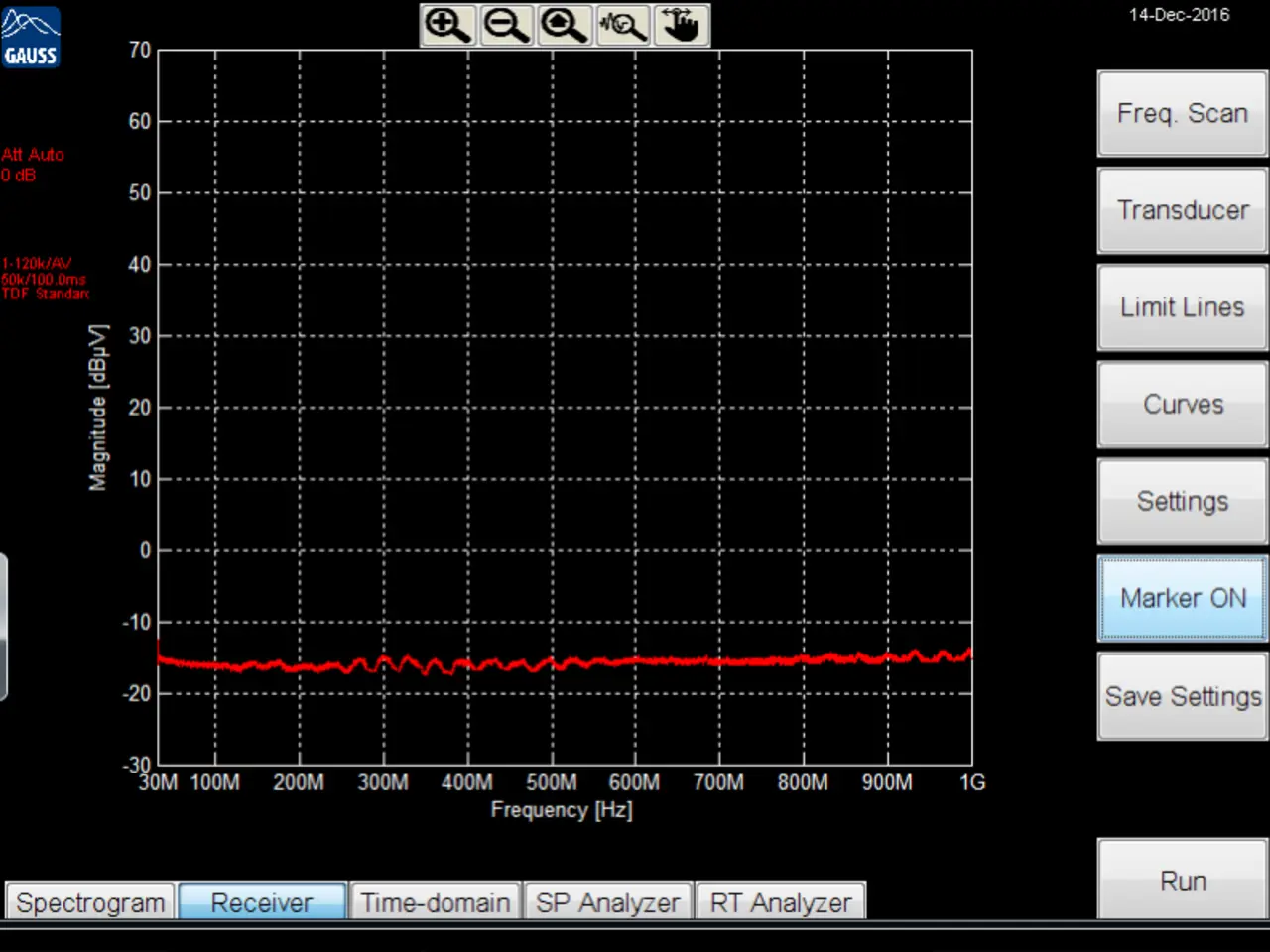
Task: Click the zoom in magnifier icon
Action: (x=447, y=25)
